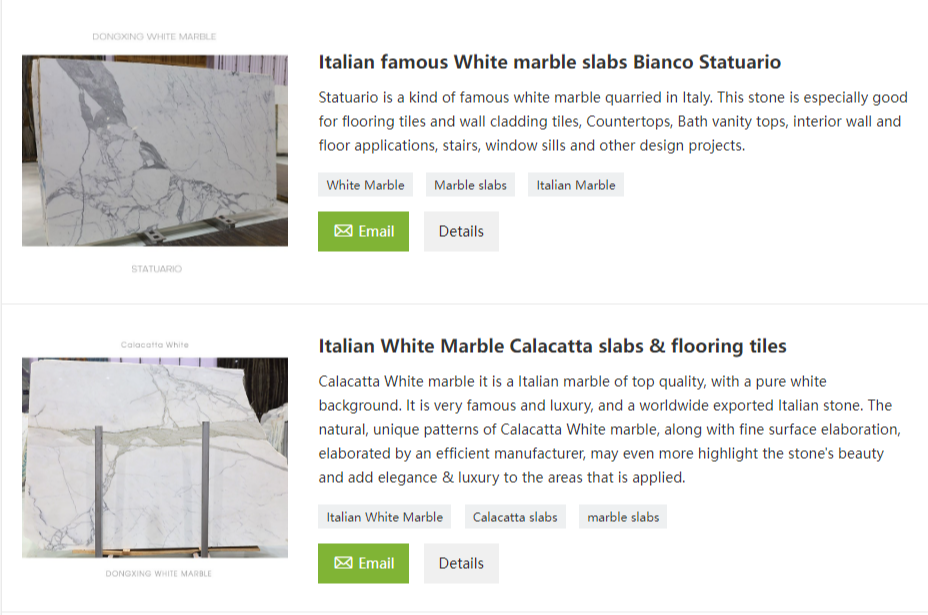The height and width of the screenshot is (615, 928).
Task: Click Email for the Bianco Statuario slabs
Action: [363, 231]
